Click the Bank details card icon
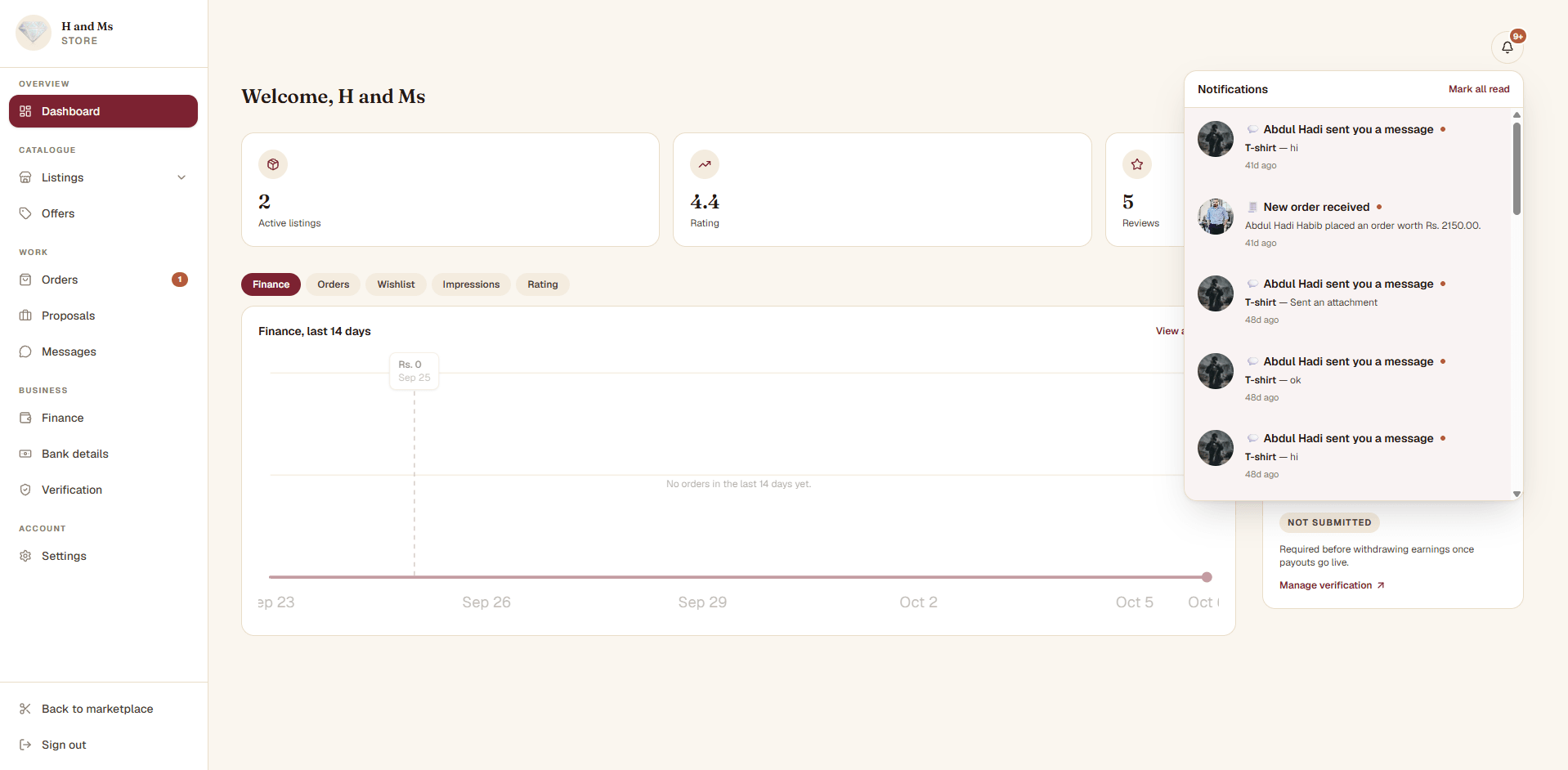1568x770 pixels. click(x=25, y=454)
